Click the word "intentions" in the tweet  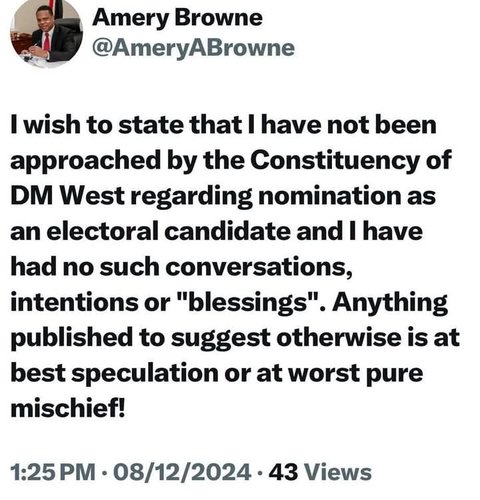click(x=74, y=303)
